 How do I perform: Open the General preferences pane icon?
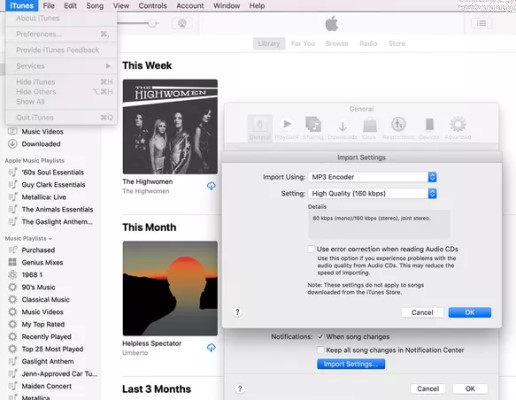260,128
